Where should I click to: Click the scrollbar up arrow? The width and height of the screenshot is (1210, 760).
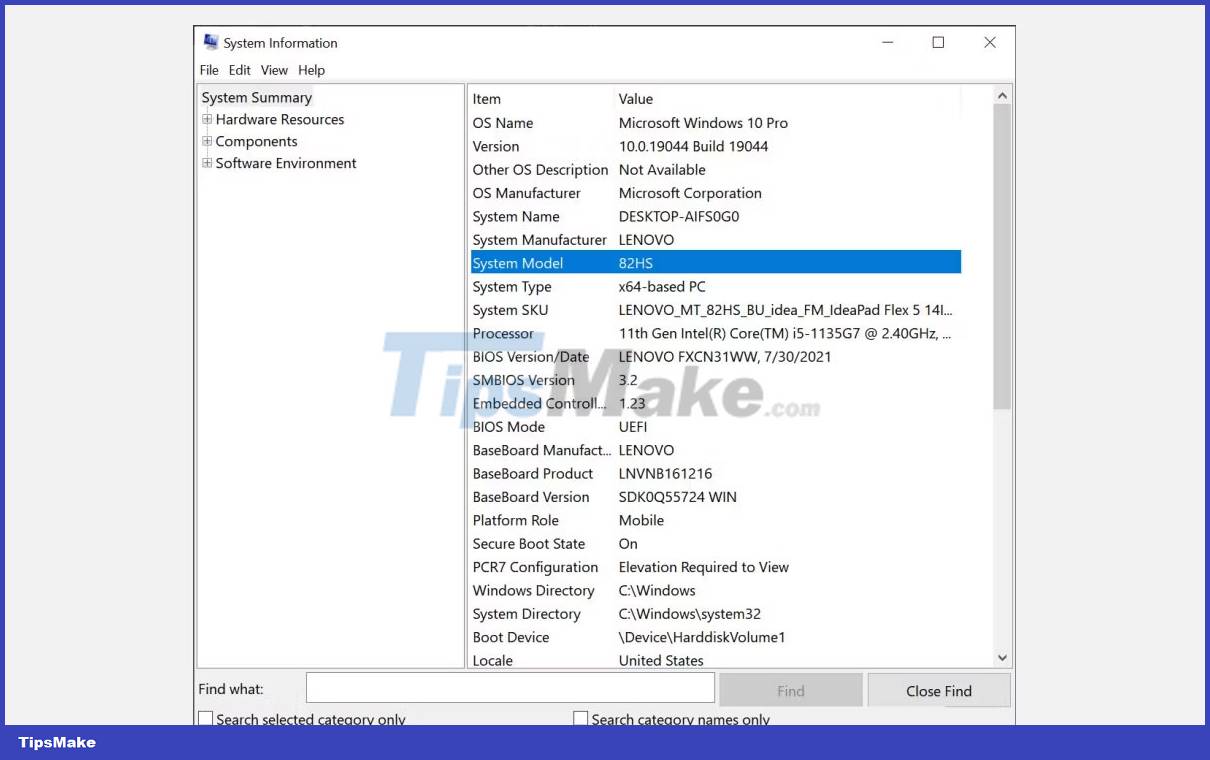[x=1001, y=94]
